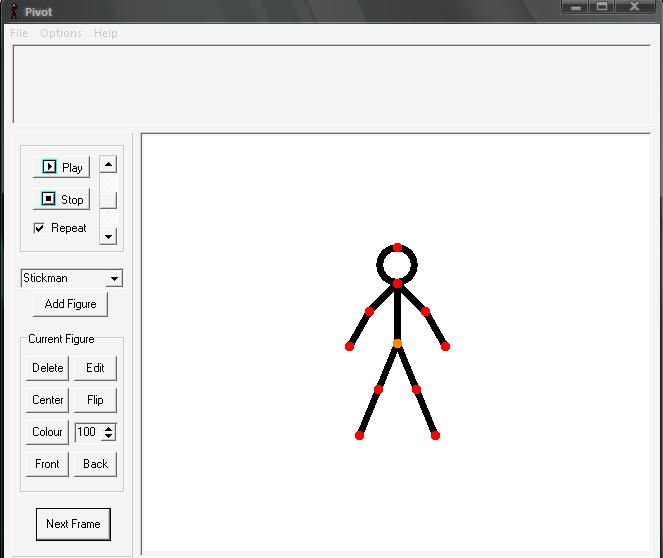Select the left elbow red handle
The image size is (663, 558).
[x=369, y=312]
